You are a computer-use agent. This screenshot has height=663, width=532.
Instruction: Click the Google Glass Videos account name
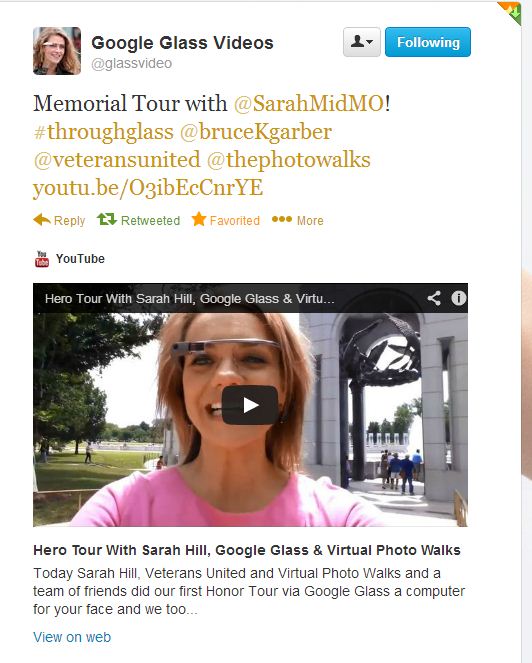pos(182,43)
